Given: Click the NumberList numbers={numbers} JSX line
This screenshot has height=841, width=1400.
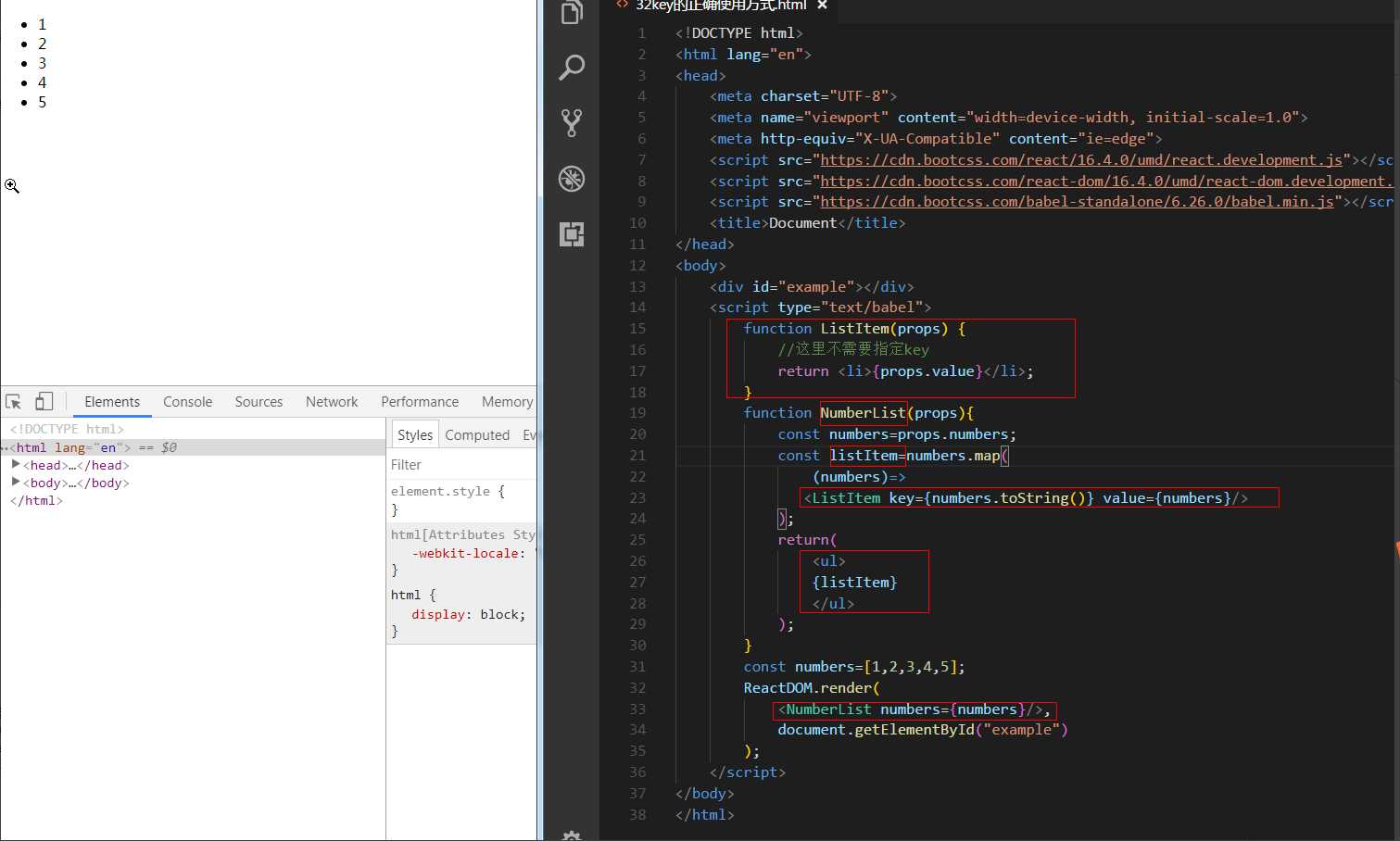Looking at the screenshot, I should (x=914, y=709).
